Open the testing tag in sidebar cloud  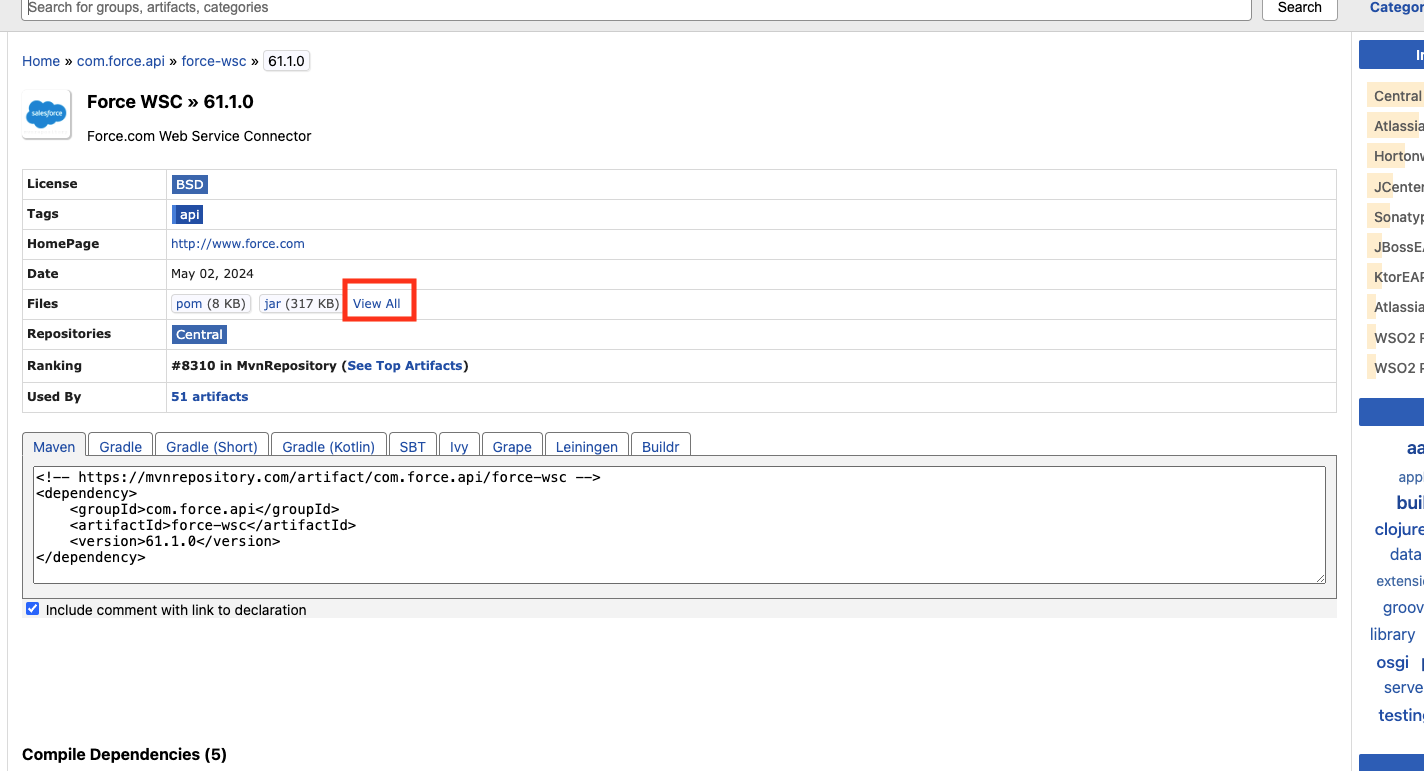pos(1401,716)
